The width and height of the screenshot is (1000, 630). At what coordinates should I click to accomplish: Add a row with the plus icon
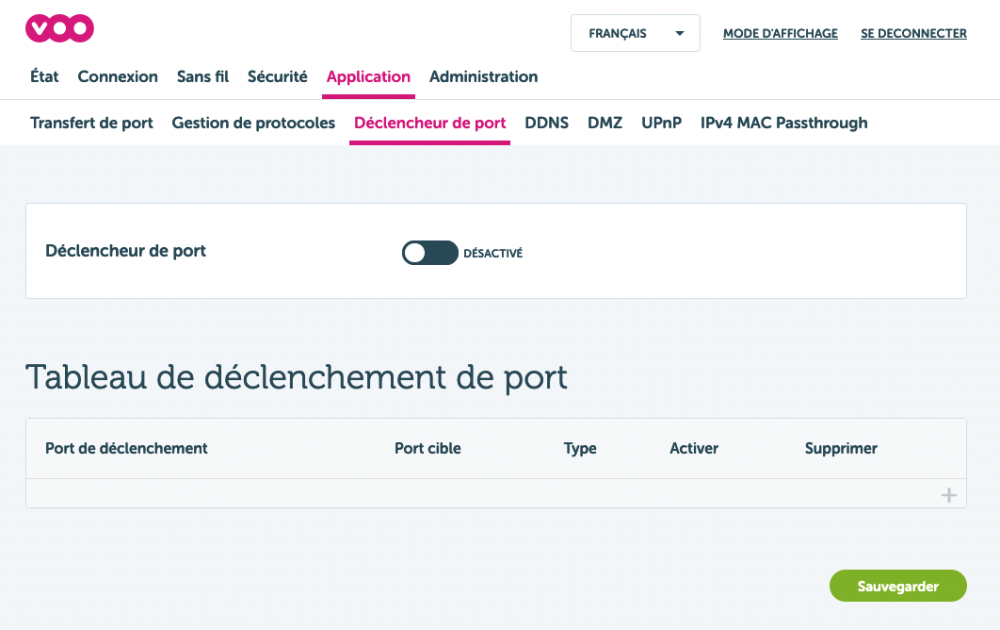[948, 495]
